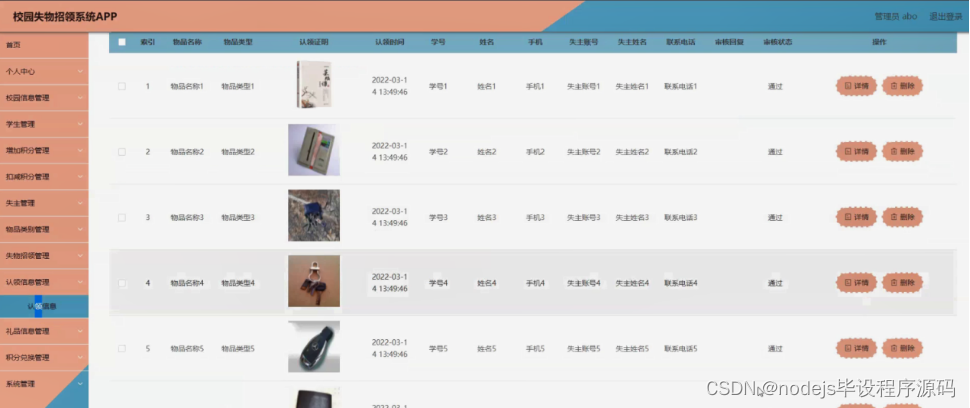
Task: Open the wallet image thumbnail in row 2
Action: point(314,150)
